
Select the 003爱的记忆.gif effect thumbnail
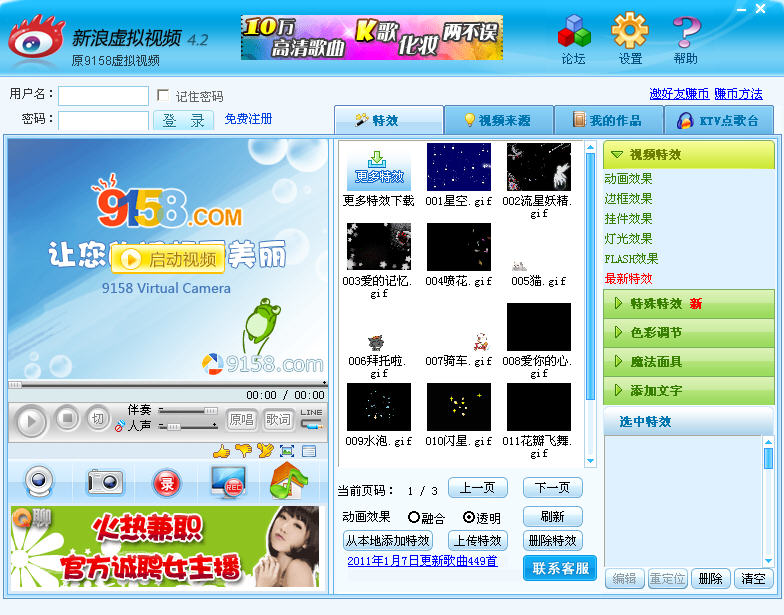(378, 247)
